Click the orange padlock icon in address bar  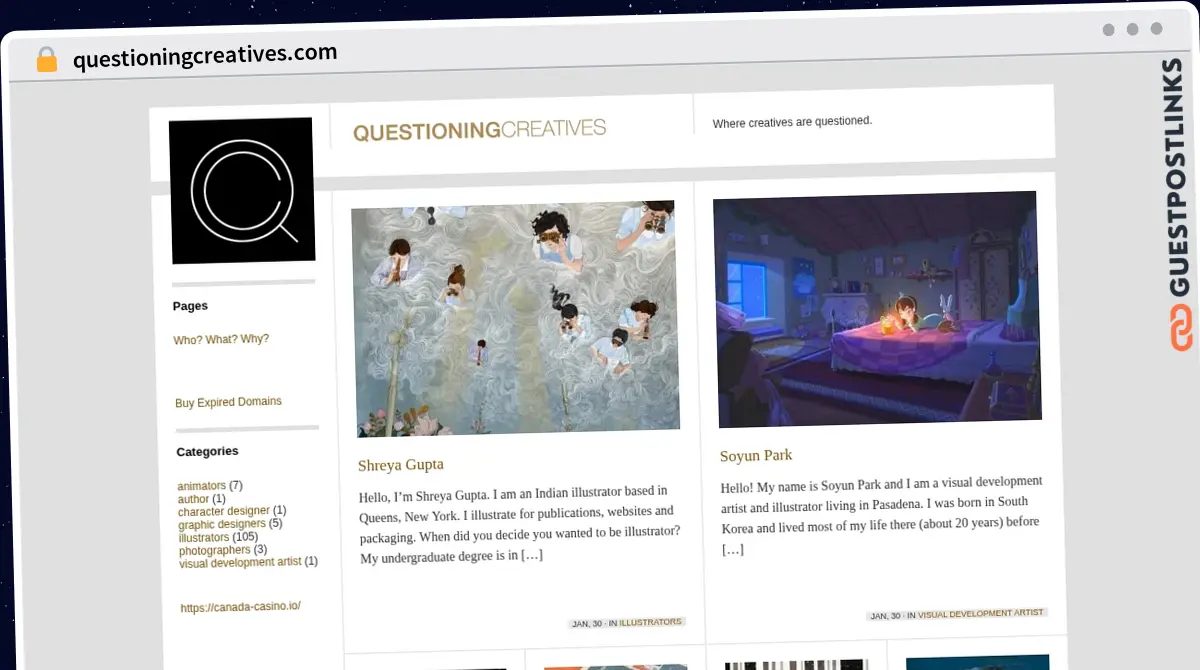click(47, 60)
